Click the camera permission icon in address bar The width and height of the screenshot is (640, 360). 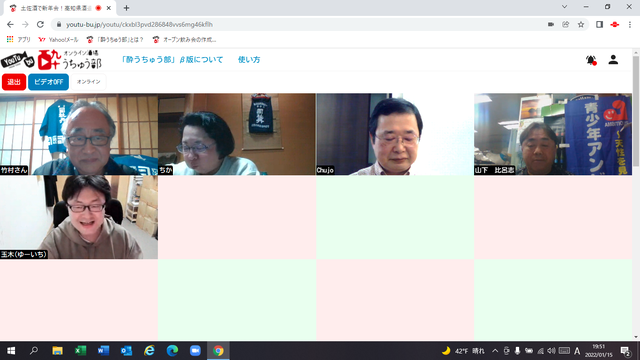pyautogui.click(x=551, y=24)
